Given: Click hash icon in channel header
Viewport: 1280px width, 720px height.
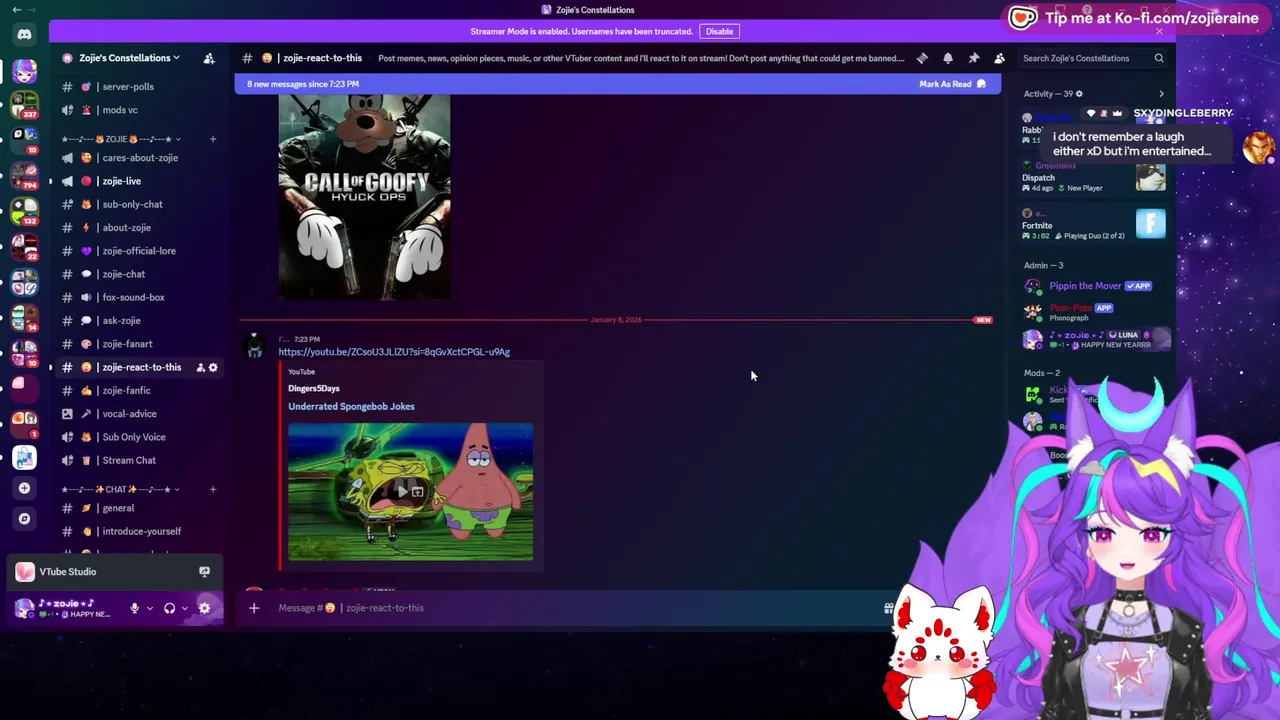Looking at the screenshot, I should click(247, 58).
